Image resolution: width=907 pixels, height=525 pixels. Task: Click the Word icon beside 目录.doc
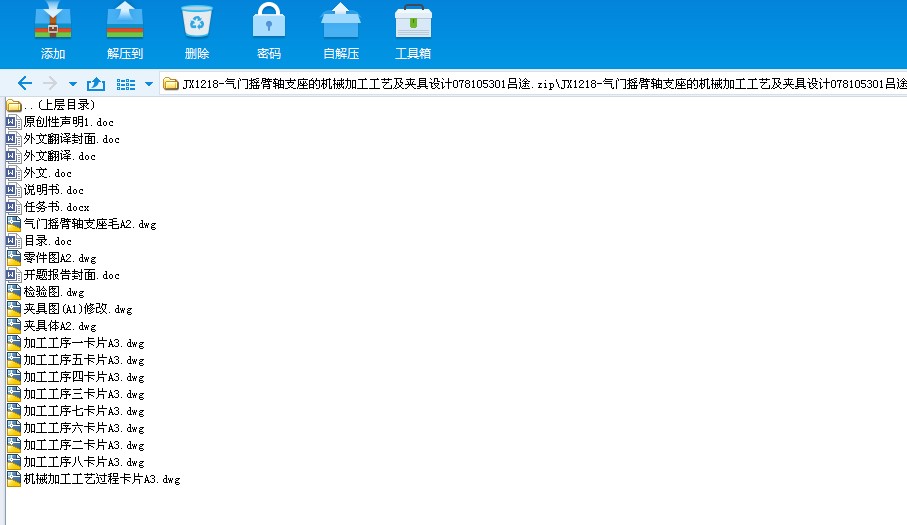click(x=14, y=241)
